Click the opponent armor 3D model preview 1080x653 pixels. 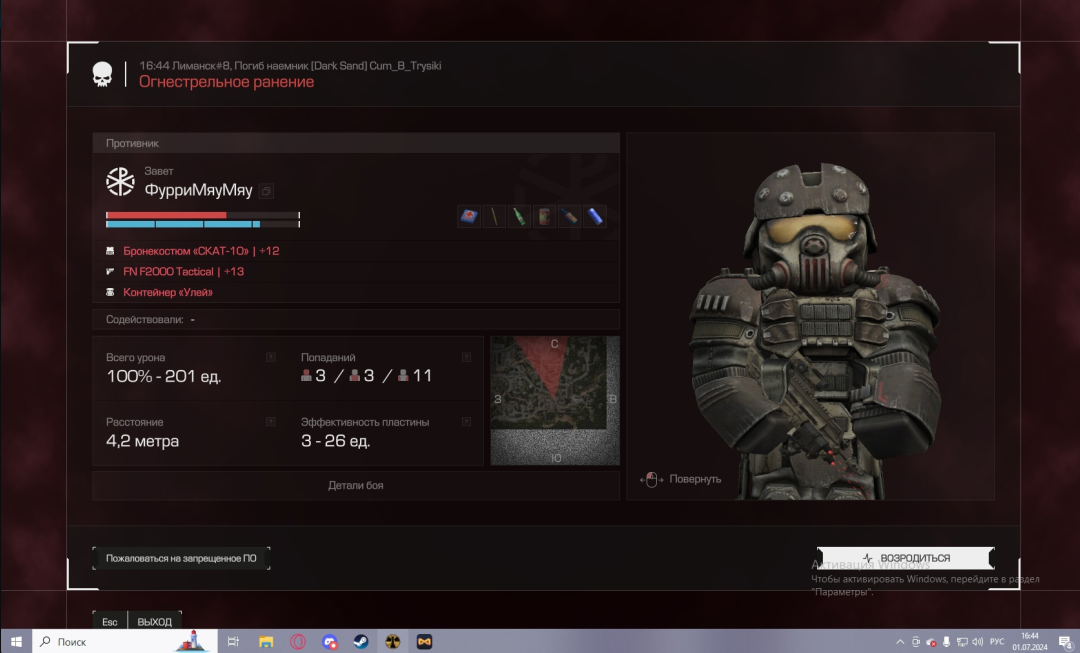(811, 315)
